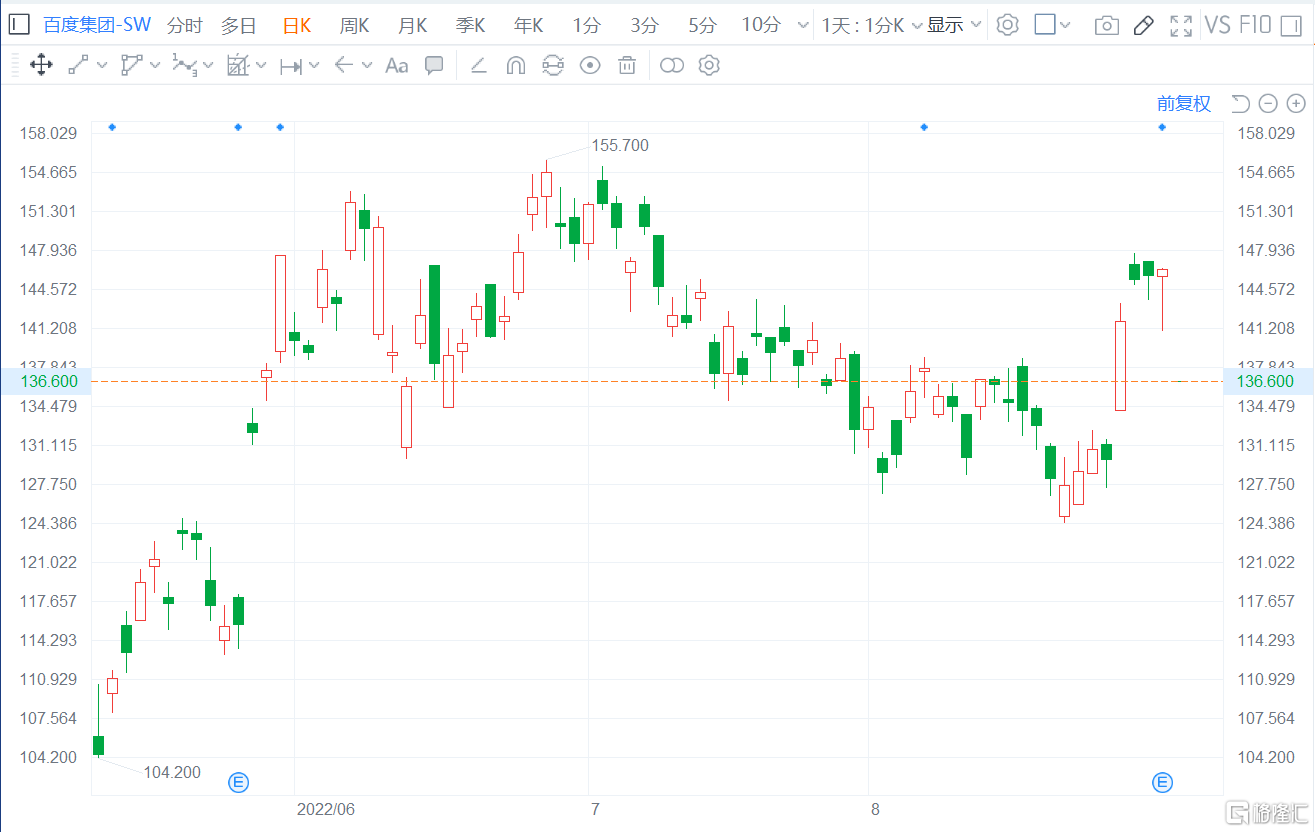The image size is (1315, 832).
Task: Click the undo reset arrow icon
Action: 1240,103
